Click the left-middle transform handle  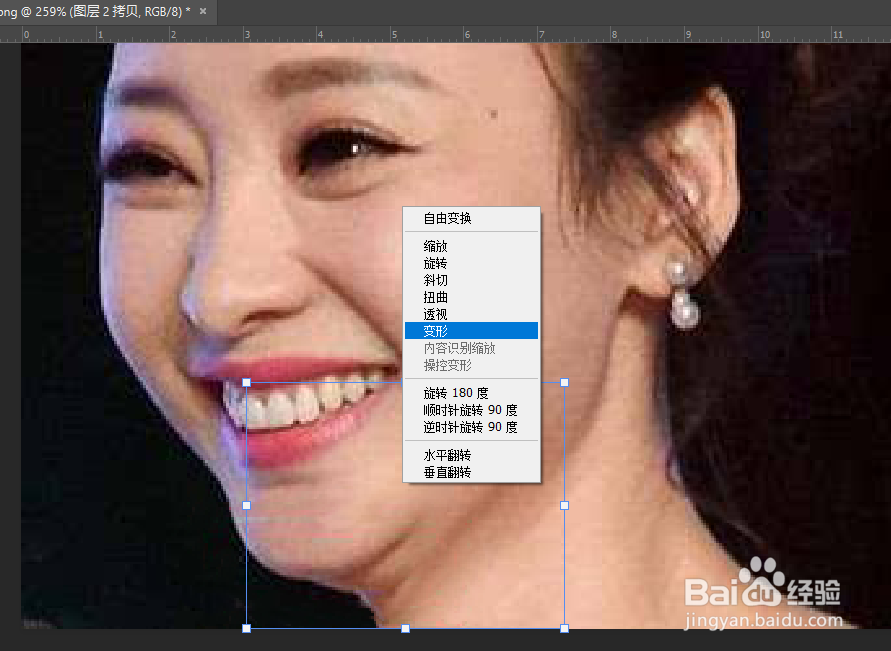247,505
